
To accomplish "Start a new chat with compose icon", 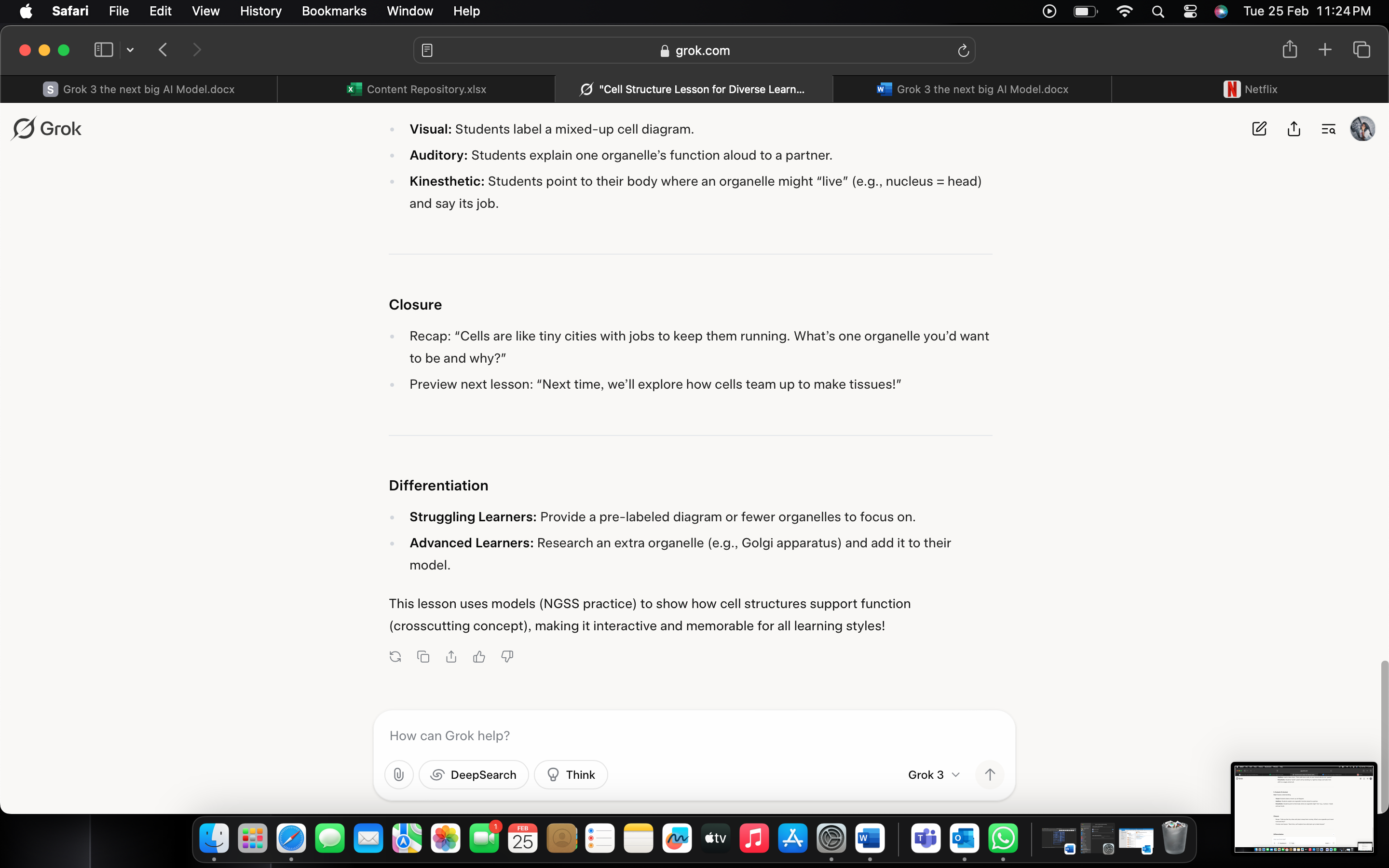I will click(x=1259, y=129).
